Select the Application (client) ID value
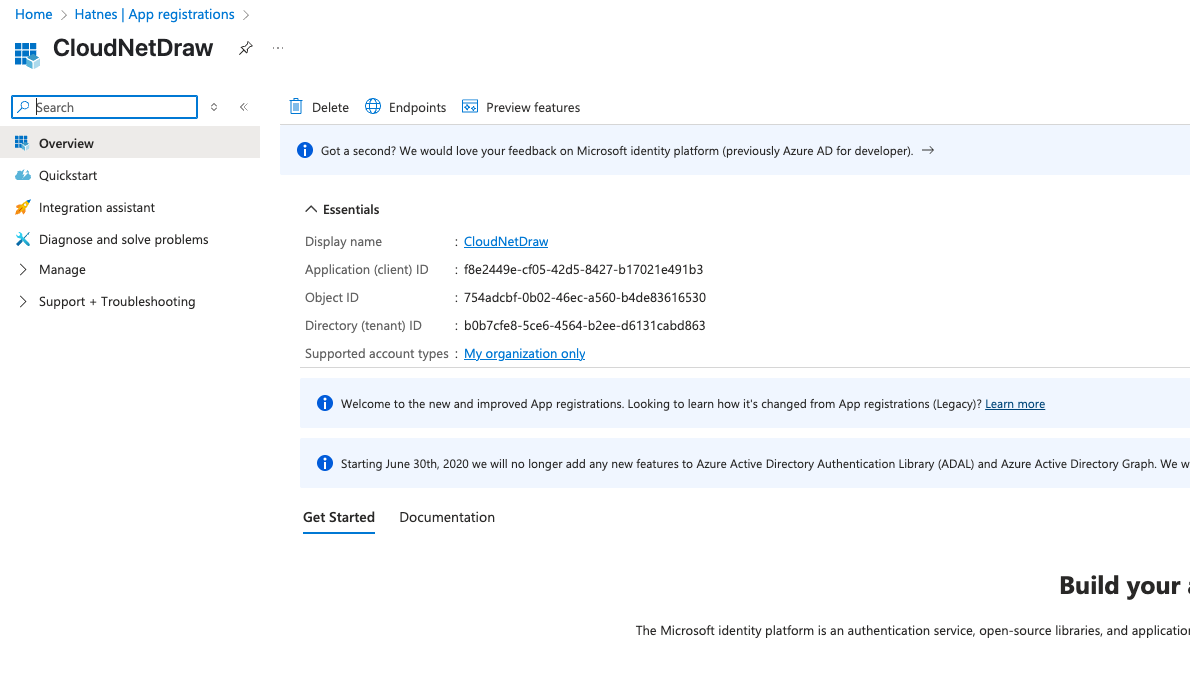This screenshot has width=1190, height=678. [583, 270]
